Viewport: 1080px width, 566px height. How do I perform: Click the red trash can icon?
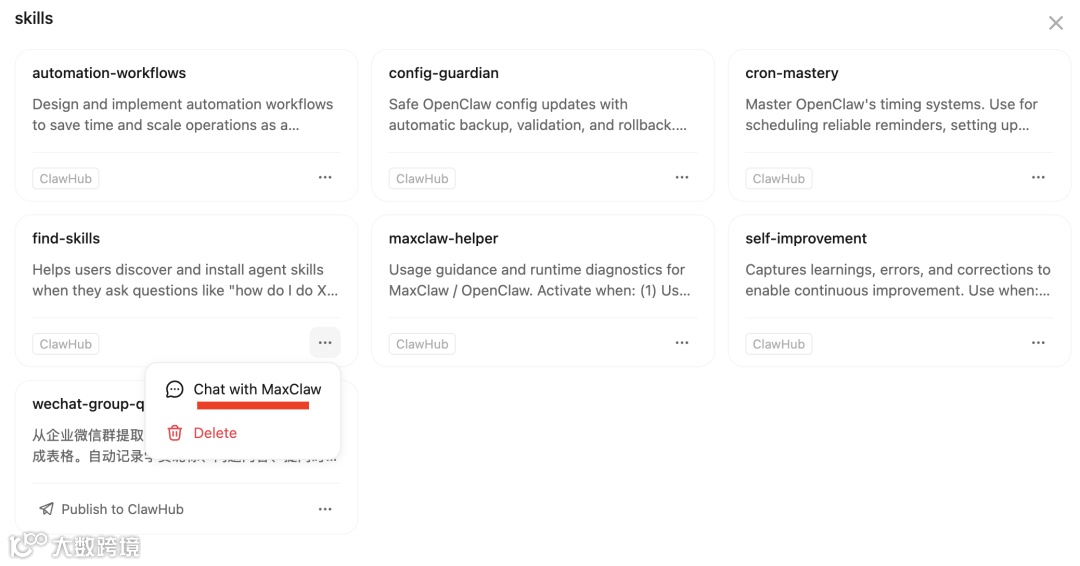tap(175, 433)
